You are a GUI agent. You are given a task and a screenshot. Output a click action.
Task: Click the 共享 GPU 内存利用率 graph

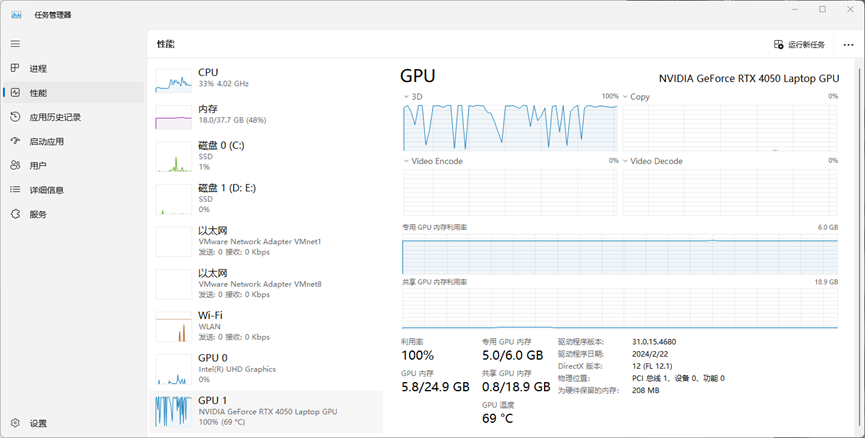click(x=620, y=308)
